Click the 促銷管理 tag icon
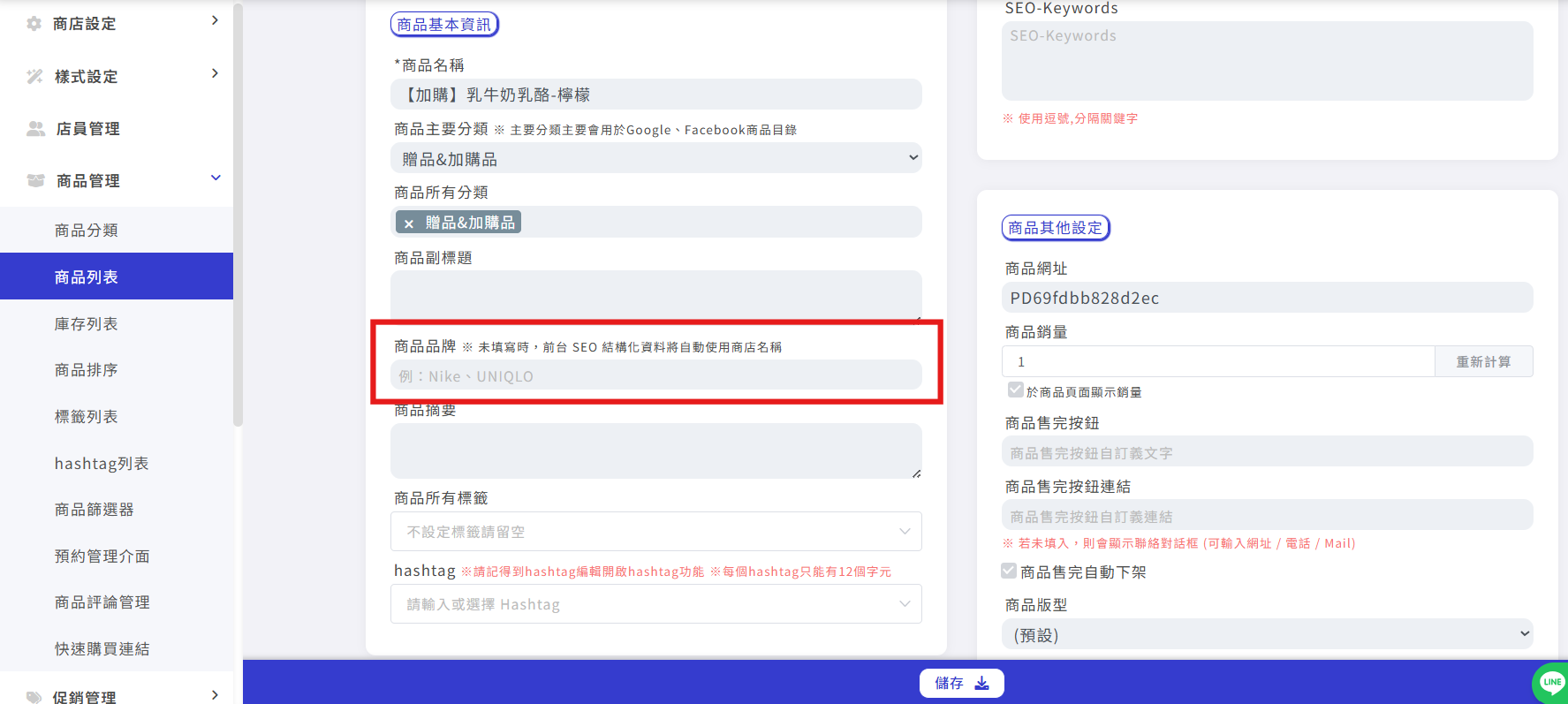 (x=34, y=697)
